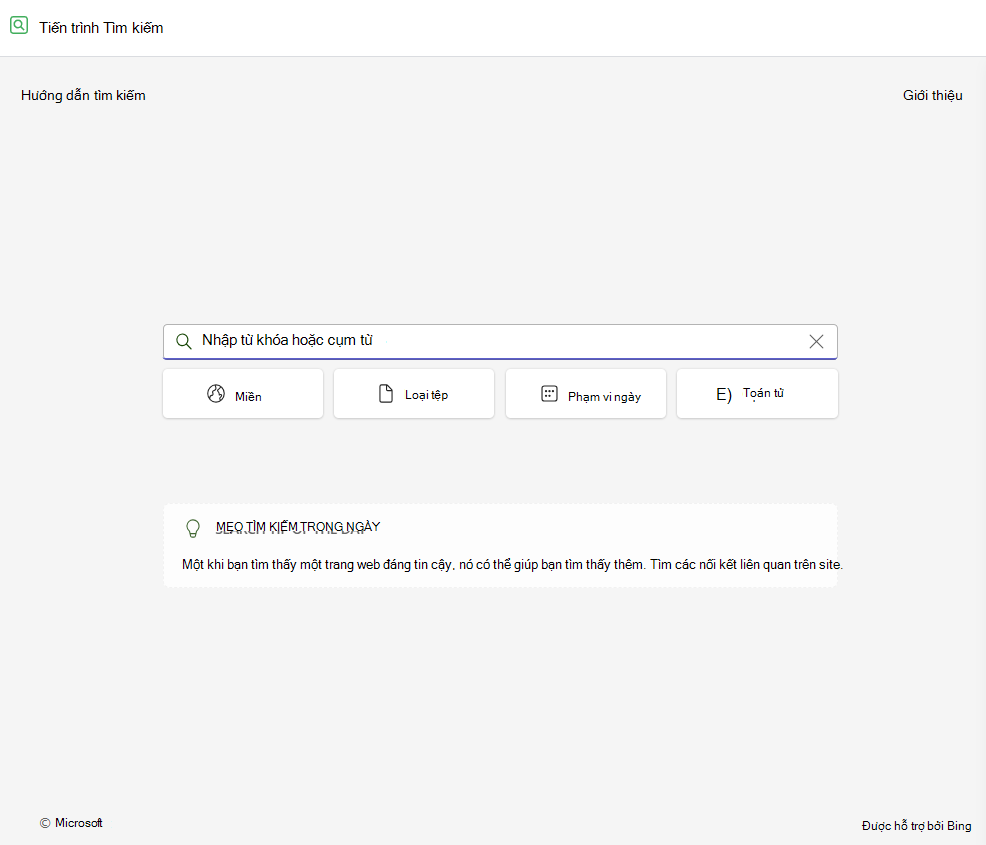Click the lightbulb tip icon

(193, 528)
